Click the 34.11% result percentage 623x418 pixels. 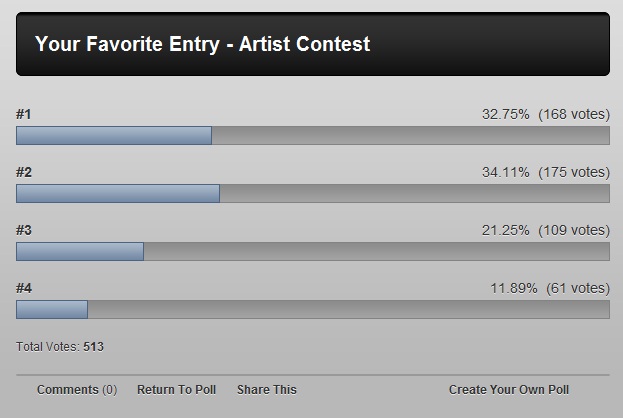(506, 172)
